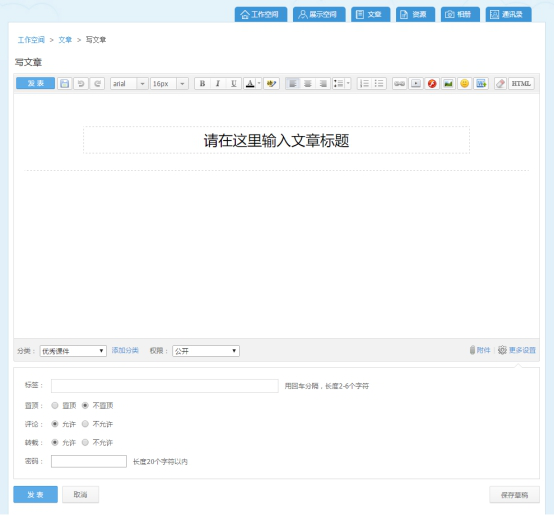Insert an image with picture icon
This screenshot has width=554, height=516.
click(x=448, y=84)
